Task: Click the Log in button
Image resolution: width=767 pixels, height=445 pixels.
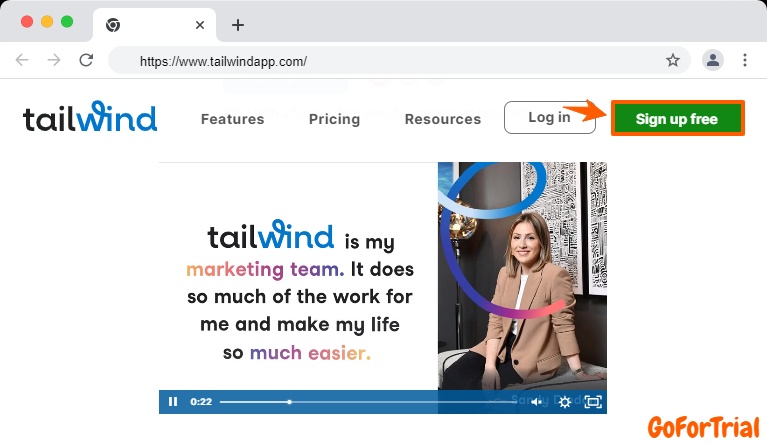Action: coord(549,117)
